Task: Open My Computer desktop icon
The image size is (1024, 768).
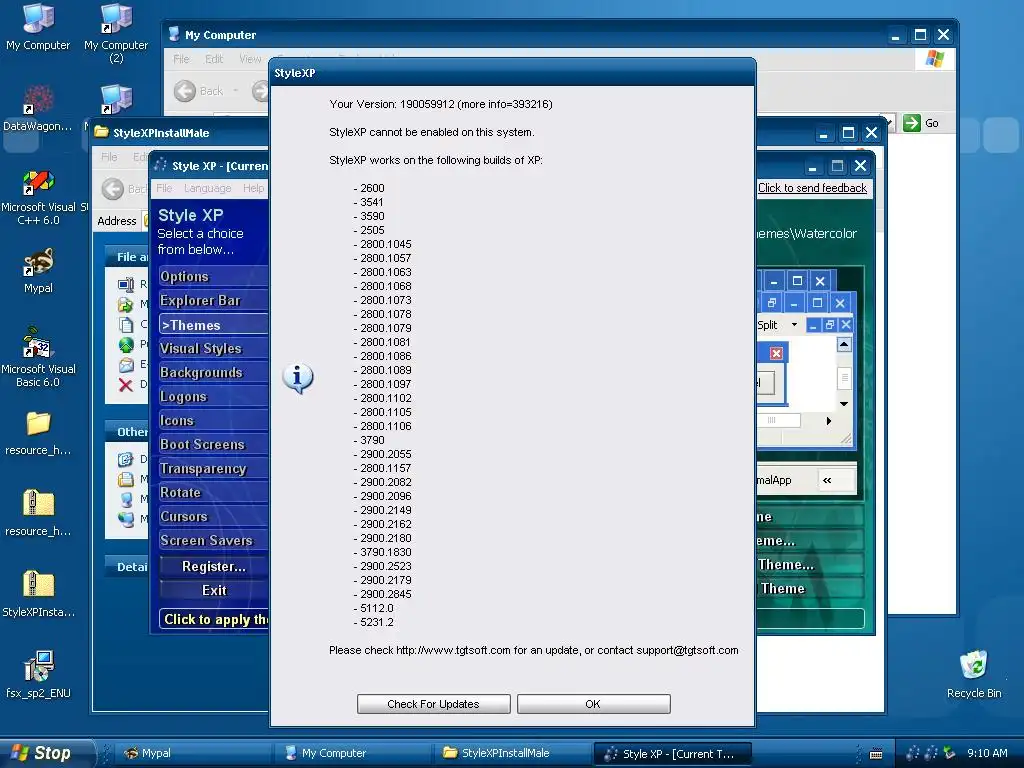Action: 38,26
